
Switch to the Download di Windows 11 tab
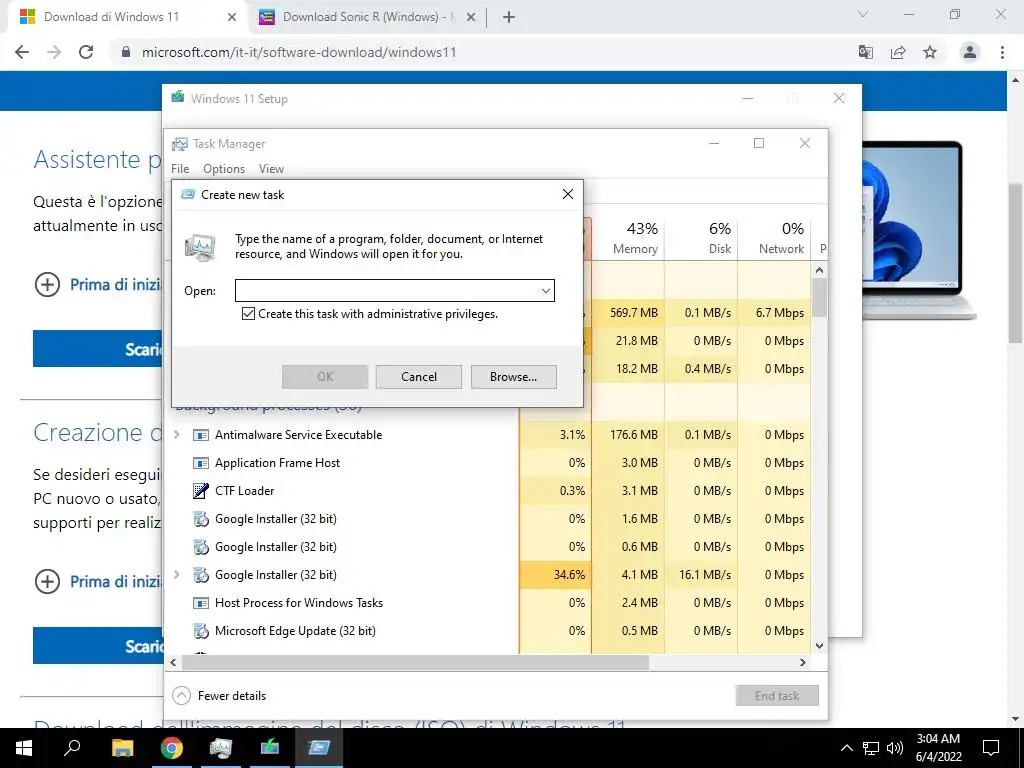click(x=111, y=17)
